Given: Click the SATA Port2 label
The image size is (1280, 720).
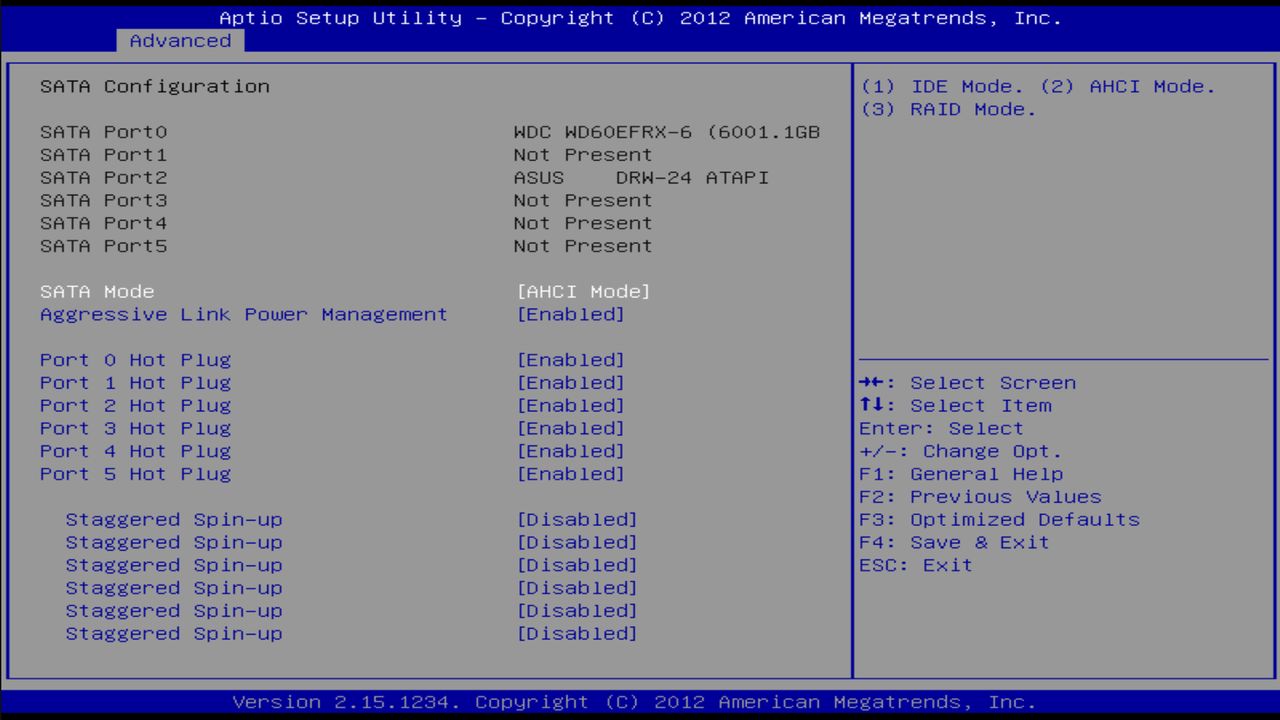Looking at the screenshot, I should [x=104, y=178].
